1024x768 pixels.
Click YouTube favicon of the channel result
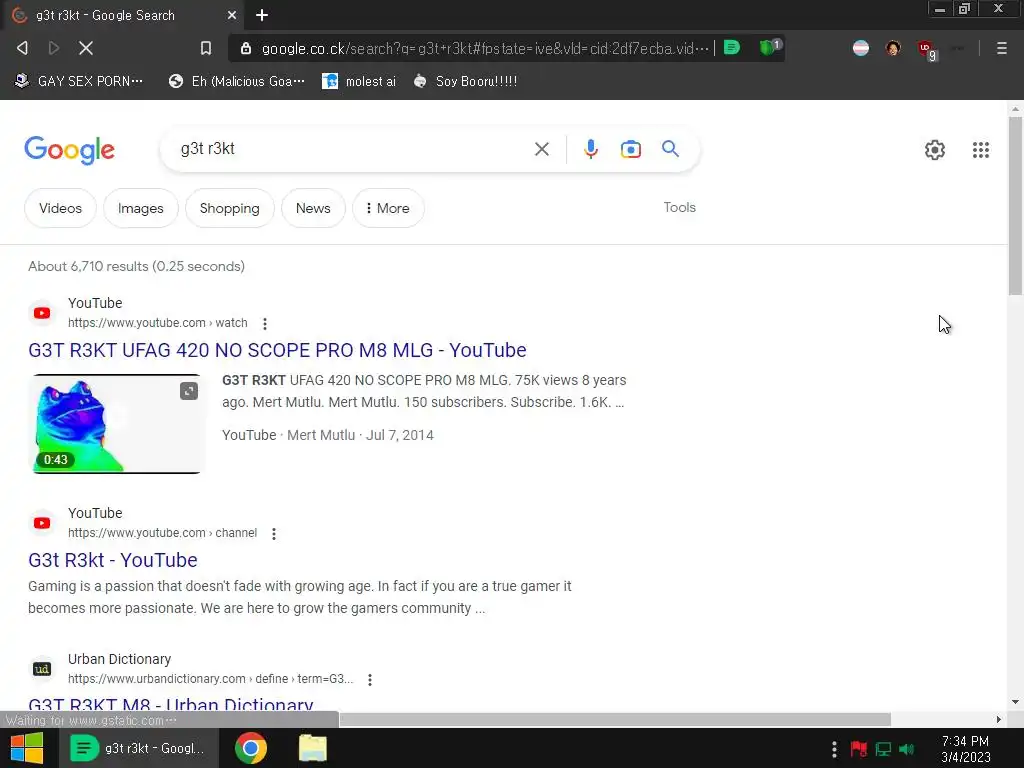pos(42,523)
